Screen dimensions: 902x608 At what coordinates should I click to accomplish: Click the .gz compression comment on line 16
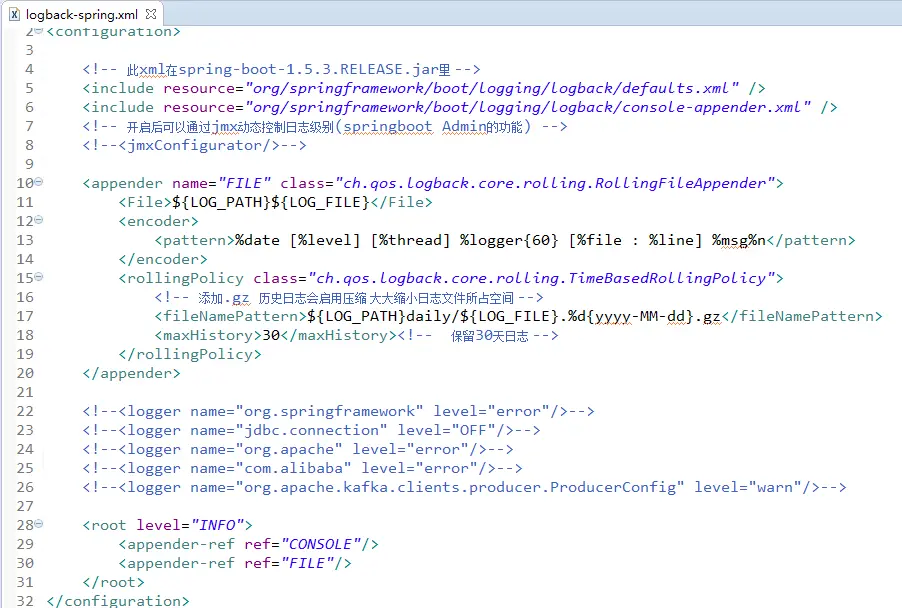point(349,297)
